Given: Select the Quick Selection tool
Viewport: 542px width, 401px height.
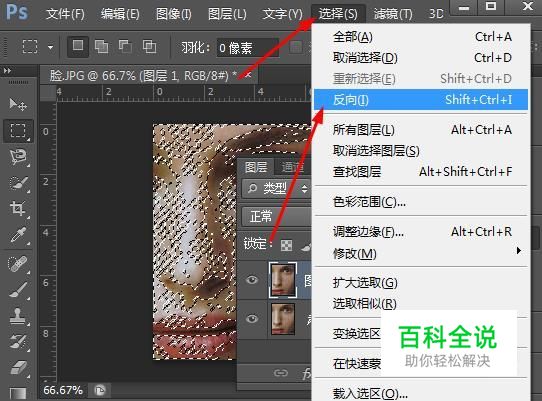Looking at the screenshot, I should (x=18, y=183).
